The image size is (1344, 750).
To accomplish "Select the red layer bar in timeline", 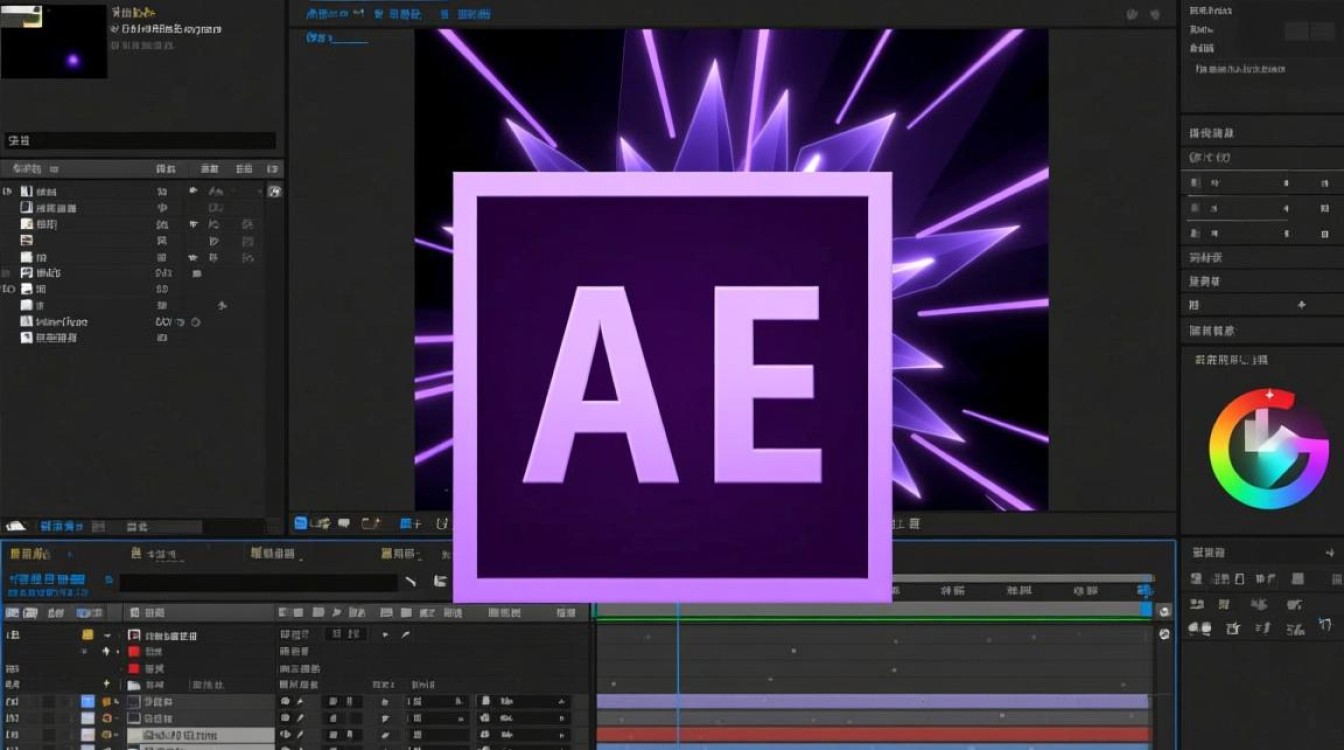I will coord(872,734).
